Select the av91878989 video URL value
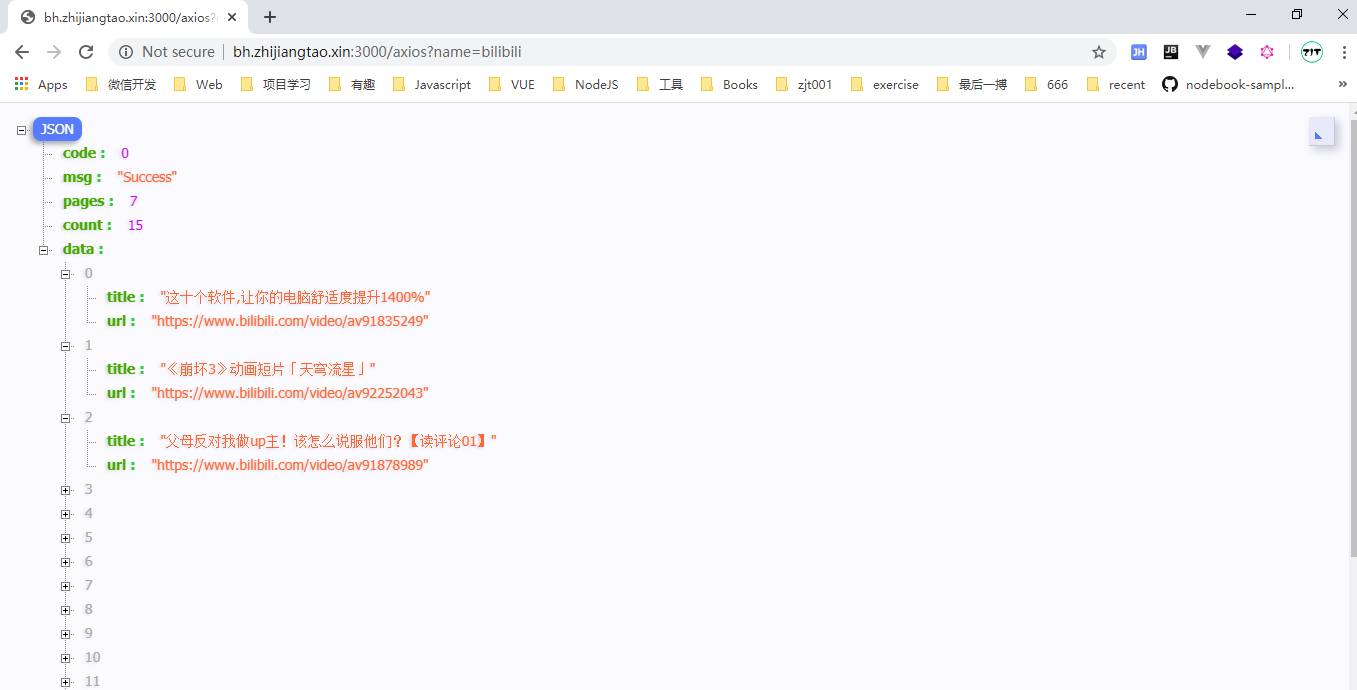1357x690 pixels. (290, 465)
